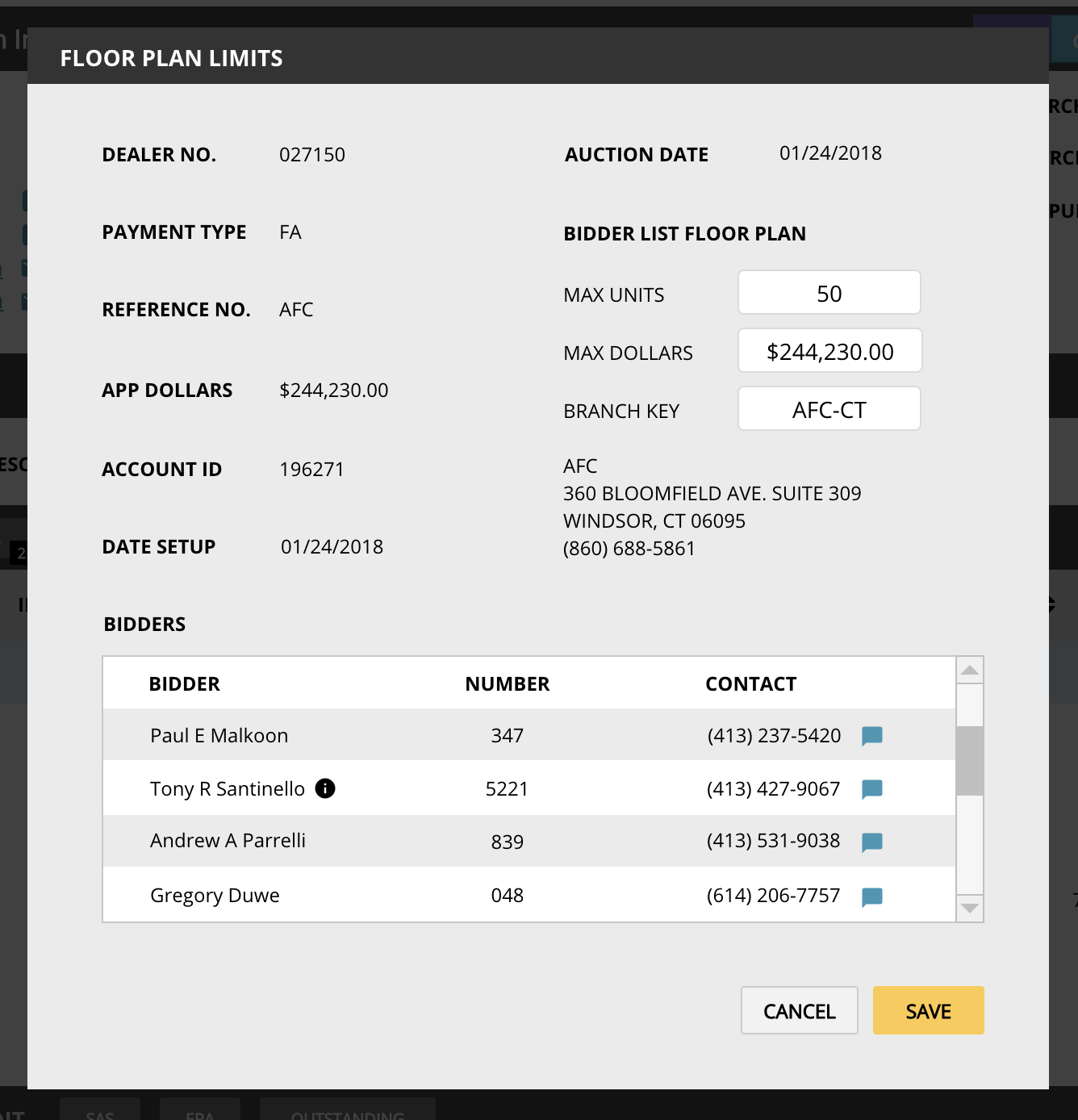Click message icon in Gregory Duwe row

click(871, 896)
